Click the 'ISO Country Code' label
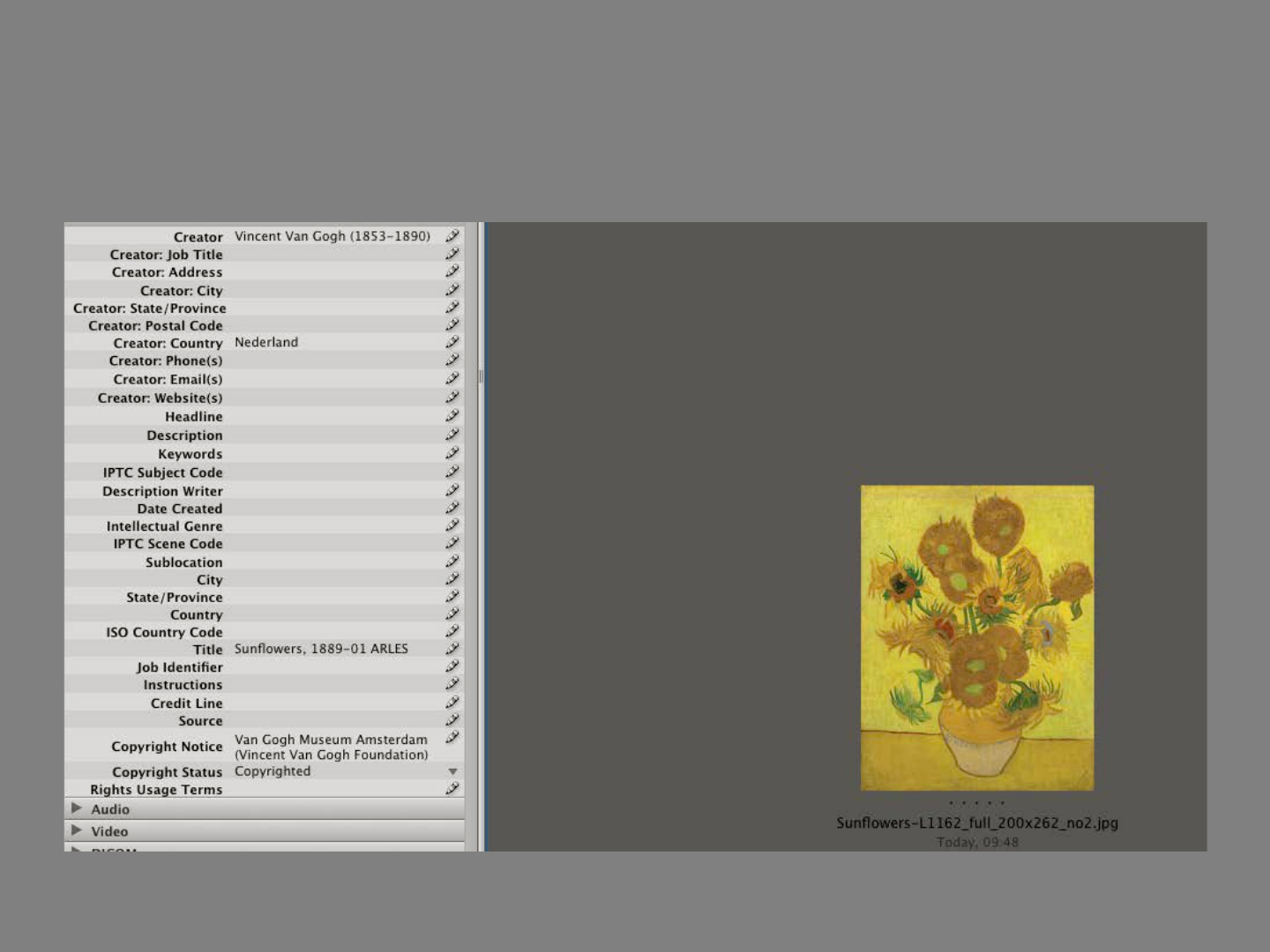1270x952 pixels. point(165,632)
